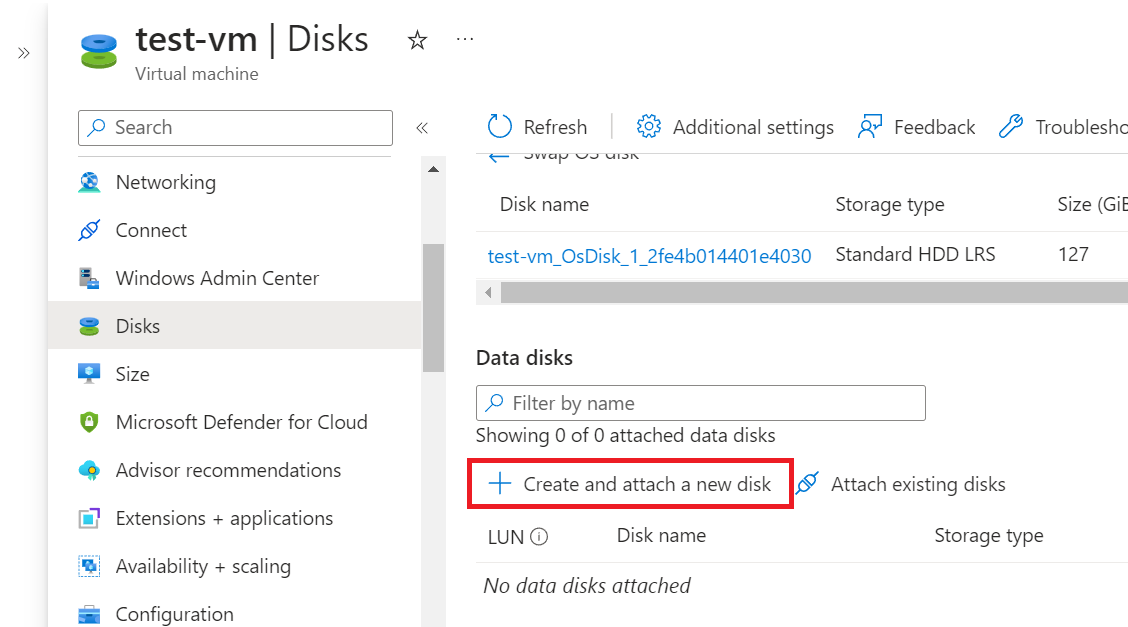This screenshot has height=627, width=1128.
Task: Open Extensions + applications
Action: tap(224, 518)
